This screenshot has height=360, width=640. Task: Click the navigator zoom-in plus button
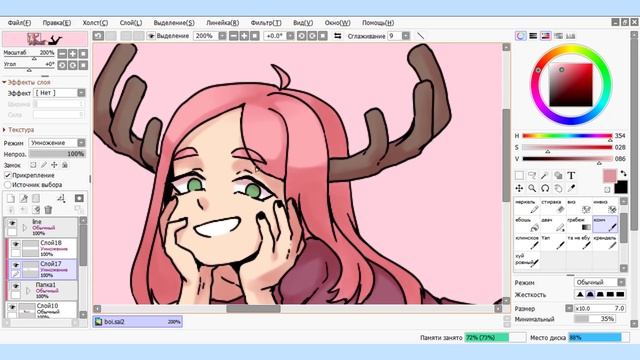point(72,53)
